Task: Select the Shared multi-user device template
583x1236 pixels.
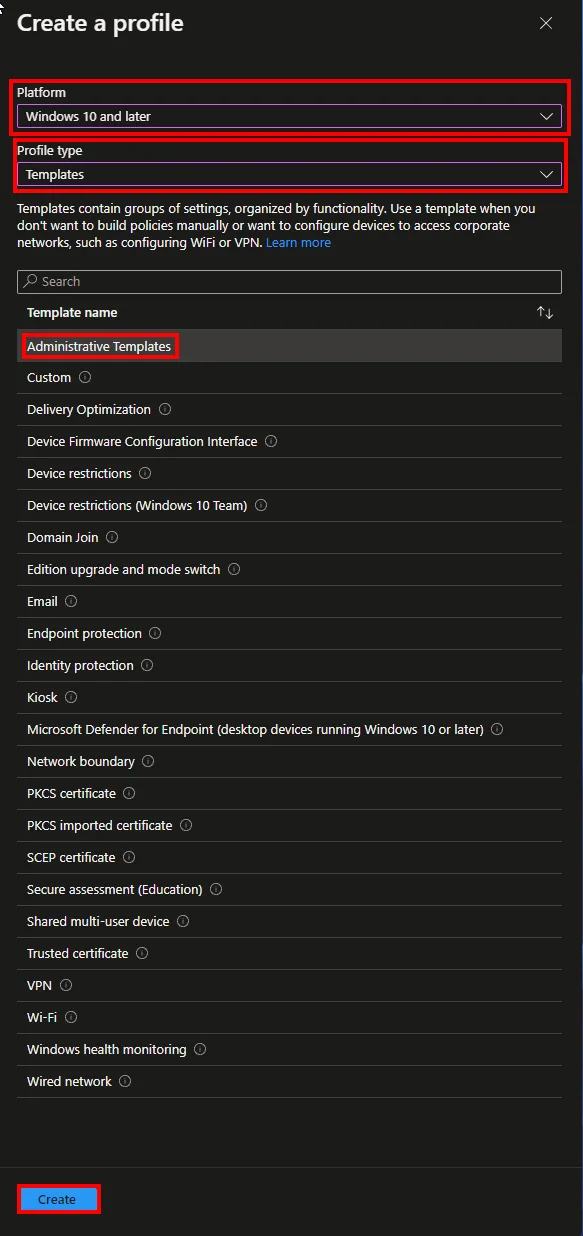Action: click(289, 922)
